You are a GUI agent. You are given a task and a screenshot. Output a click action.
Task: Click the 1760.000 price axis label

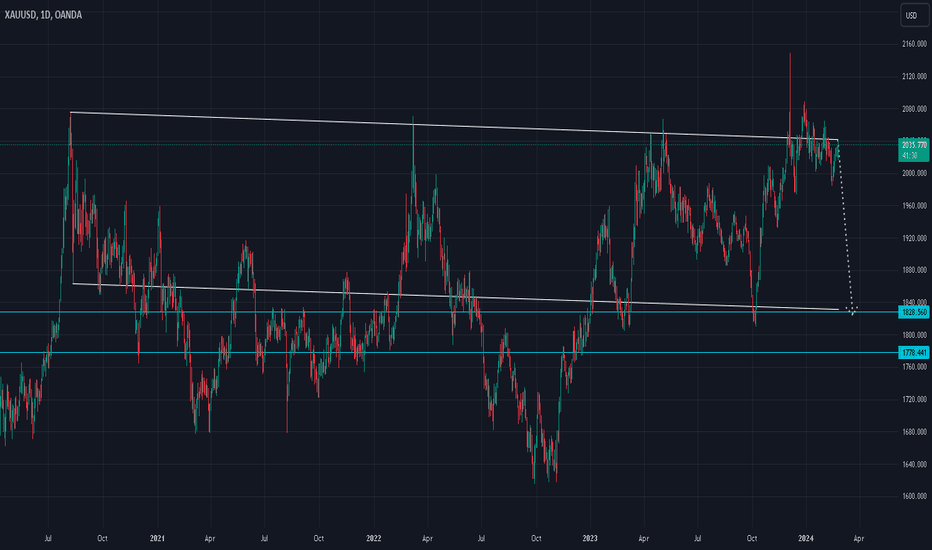click(914, 367)
